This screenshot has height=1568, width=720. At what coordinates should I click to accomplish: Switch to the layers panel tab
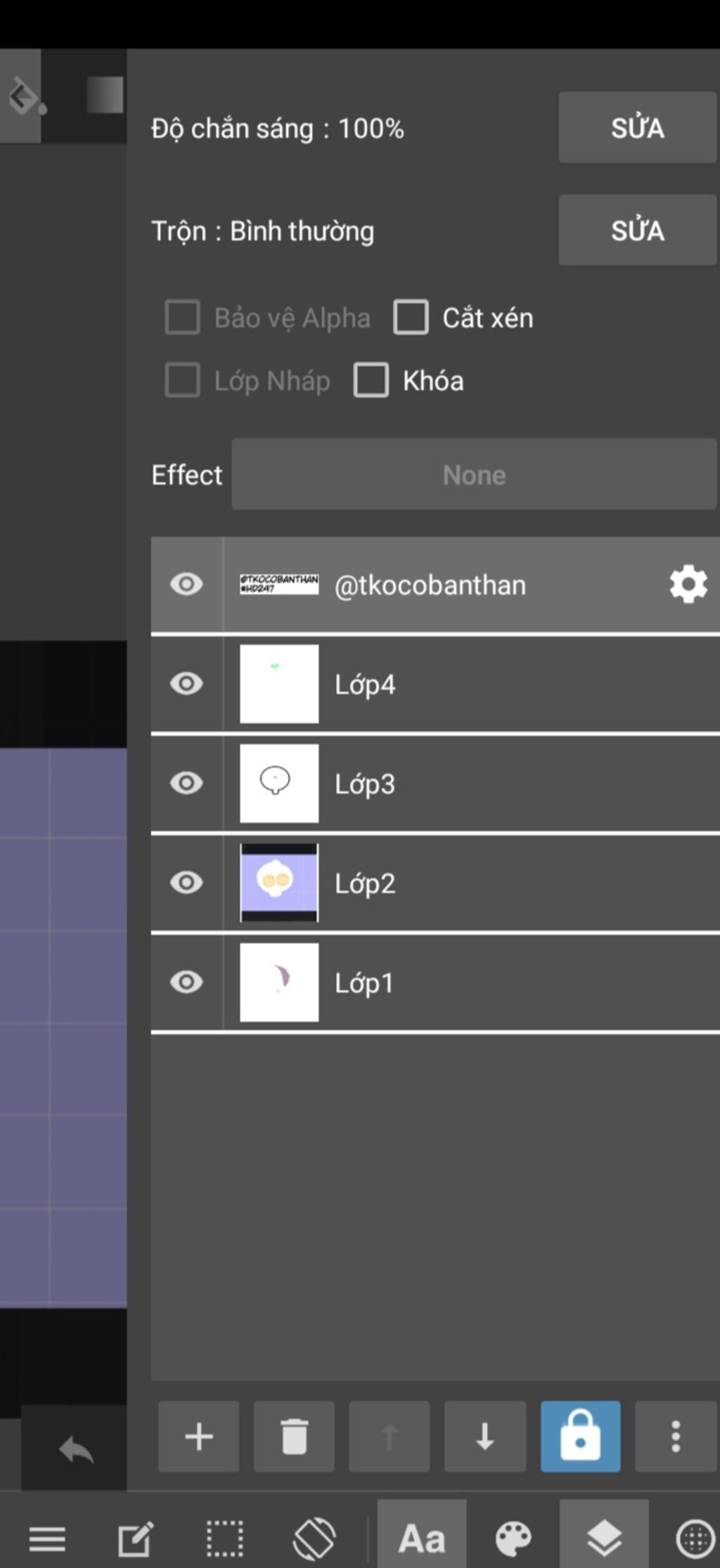pos(604,1538)
